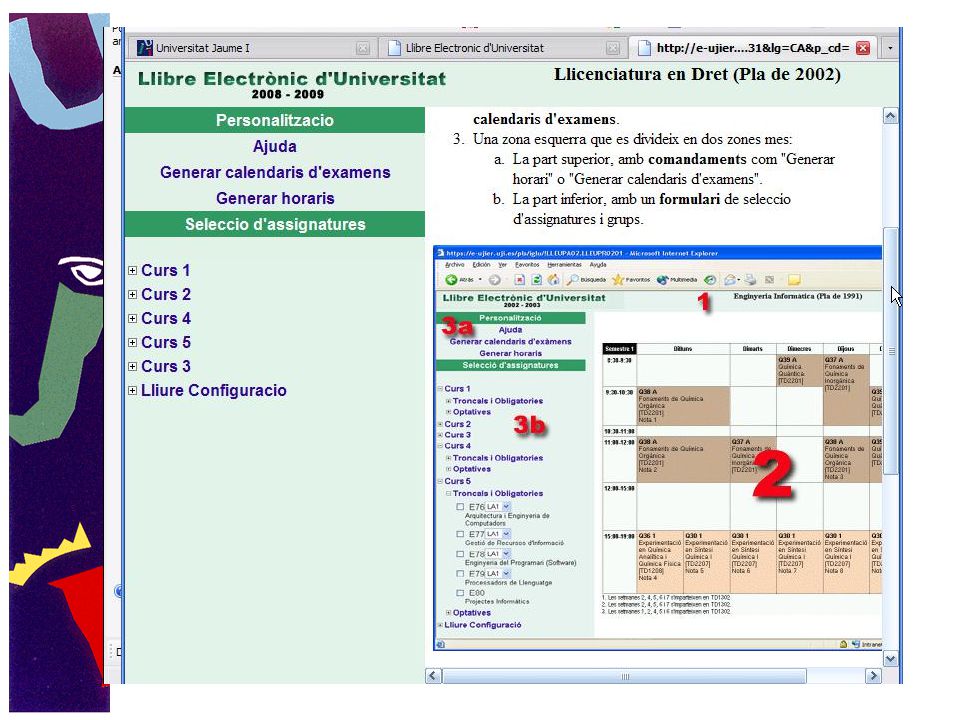Click the embedded Internet Explorer help screenshot
The width and height of the screenshot is (960, 720).
658,448
